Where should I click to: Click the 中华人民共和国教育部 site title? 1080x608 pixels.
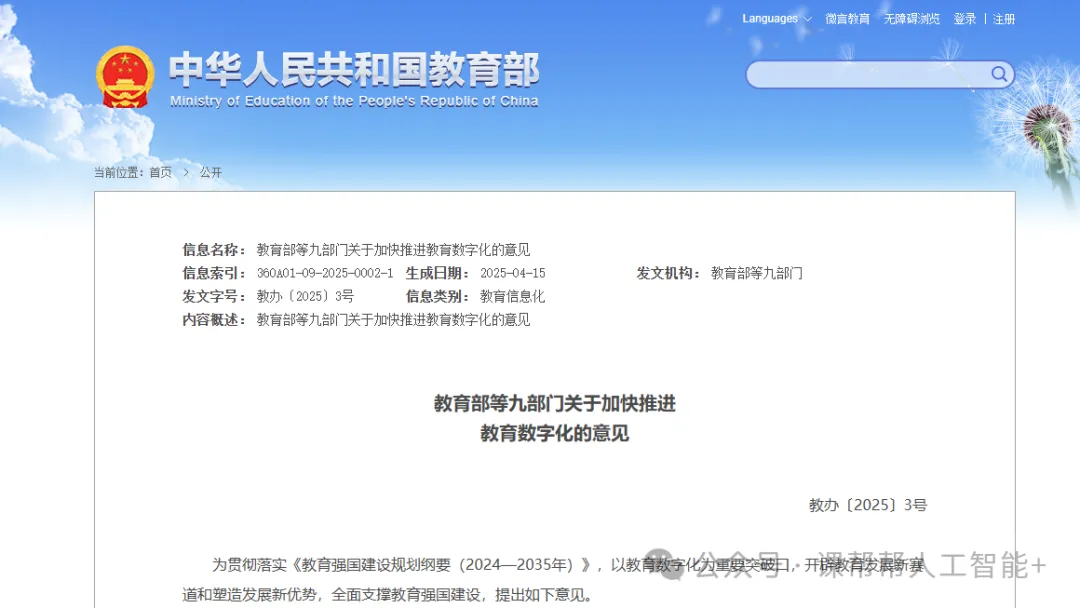click(354, 69)
